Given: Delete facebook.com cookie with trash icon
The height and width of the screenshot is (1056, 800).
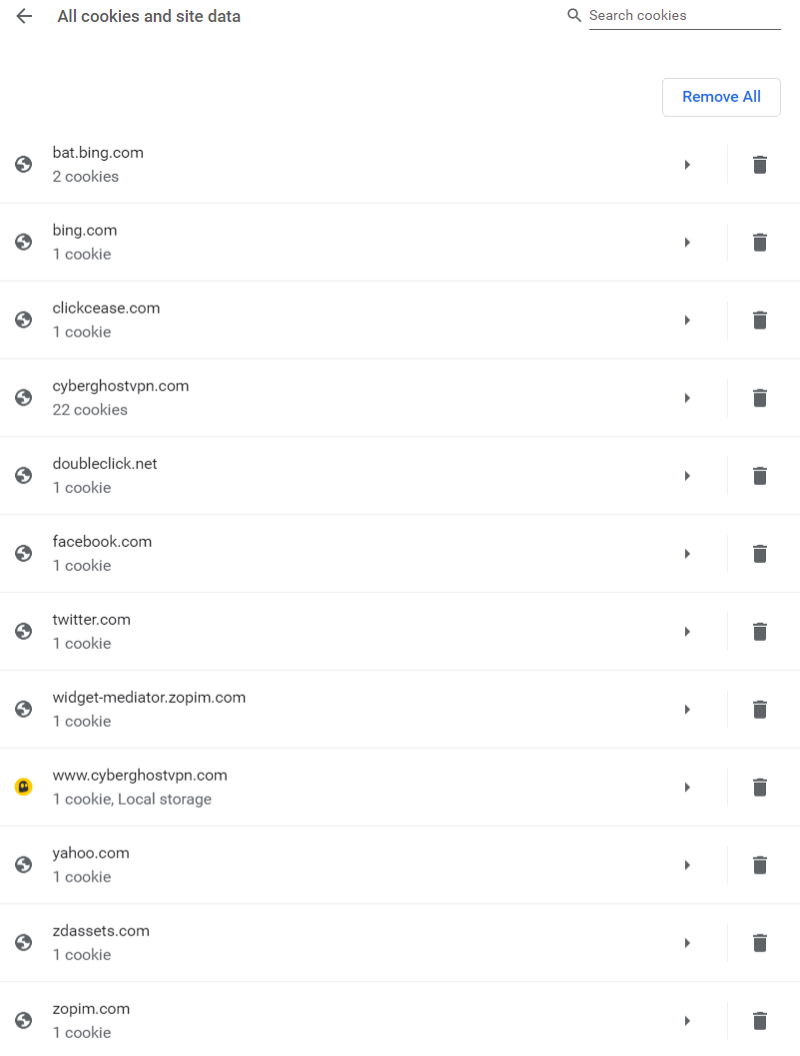Looking at the screenshot, I should coord(760,554).
